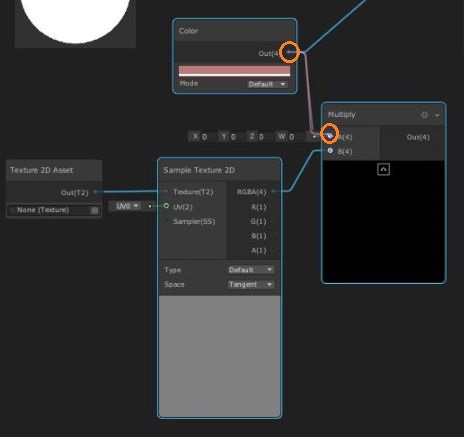Click the X value input field
The image size is (464, 437).
[x=201, y=136]
